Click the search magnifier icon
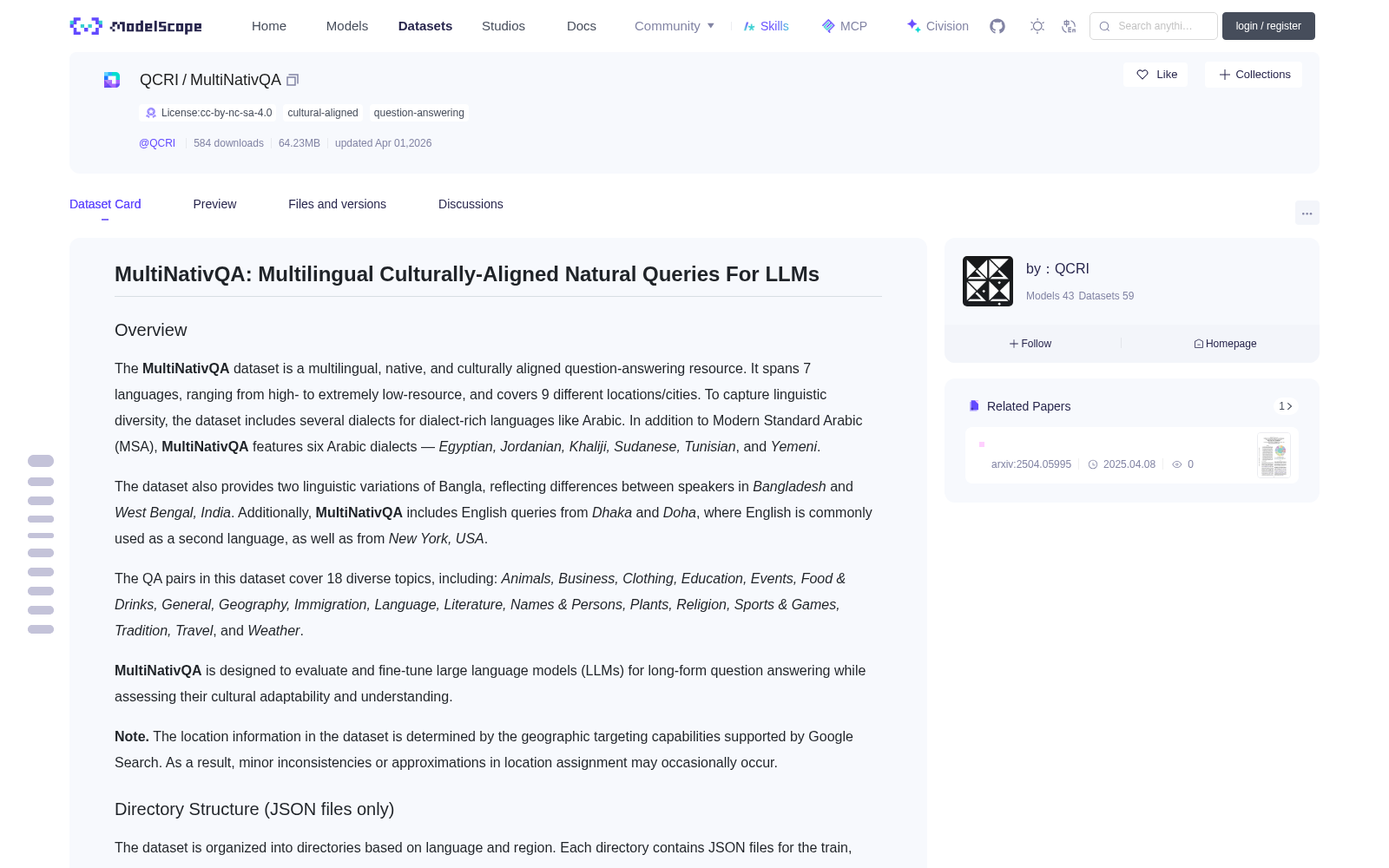 tap(1104, 26)
